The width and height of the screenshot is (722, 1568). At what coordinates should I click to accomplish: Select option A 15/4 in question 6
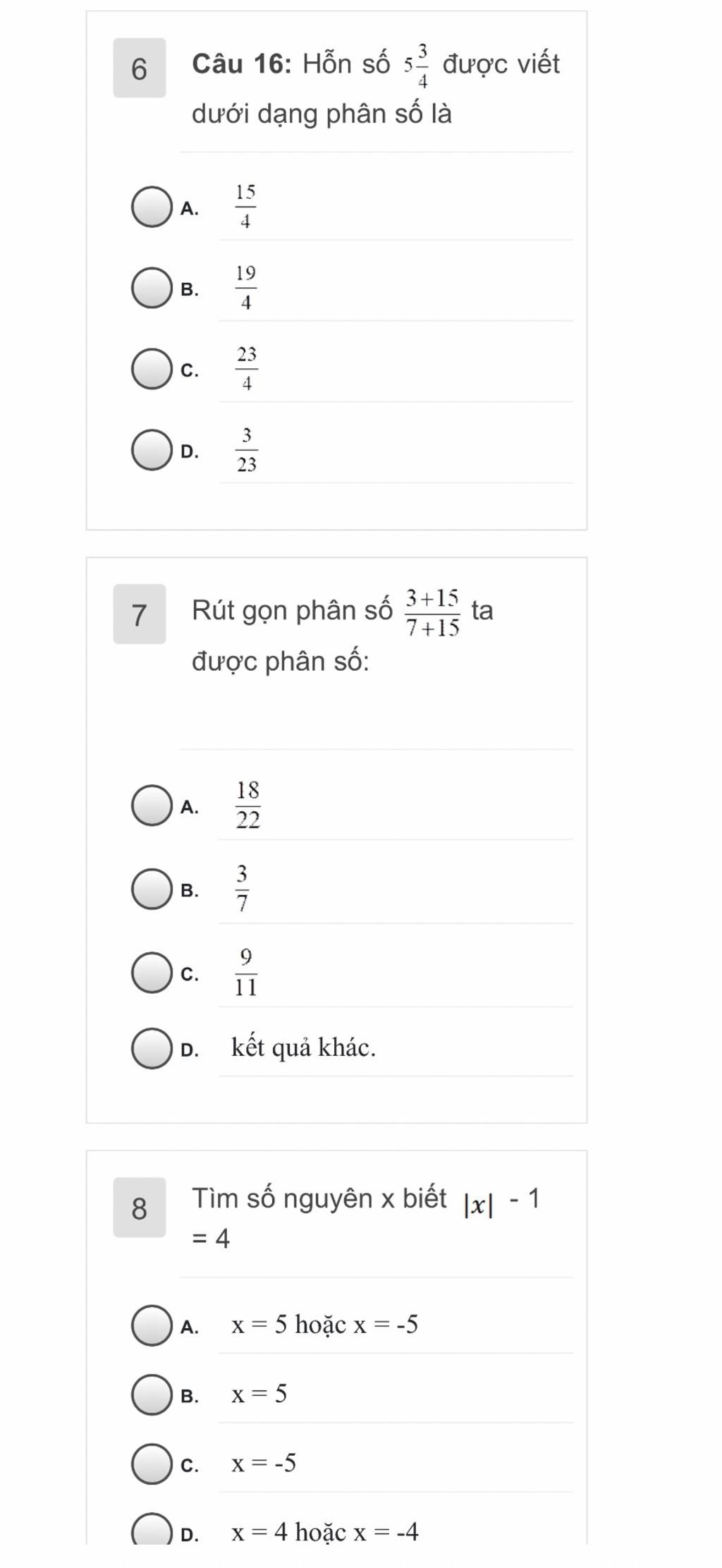coord(152,207)
